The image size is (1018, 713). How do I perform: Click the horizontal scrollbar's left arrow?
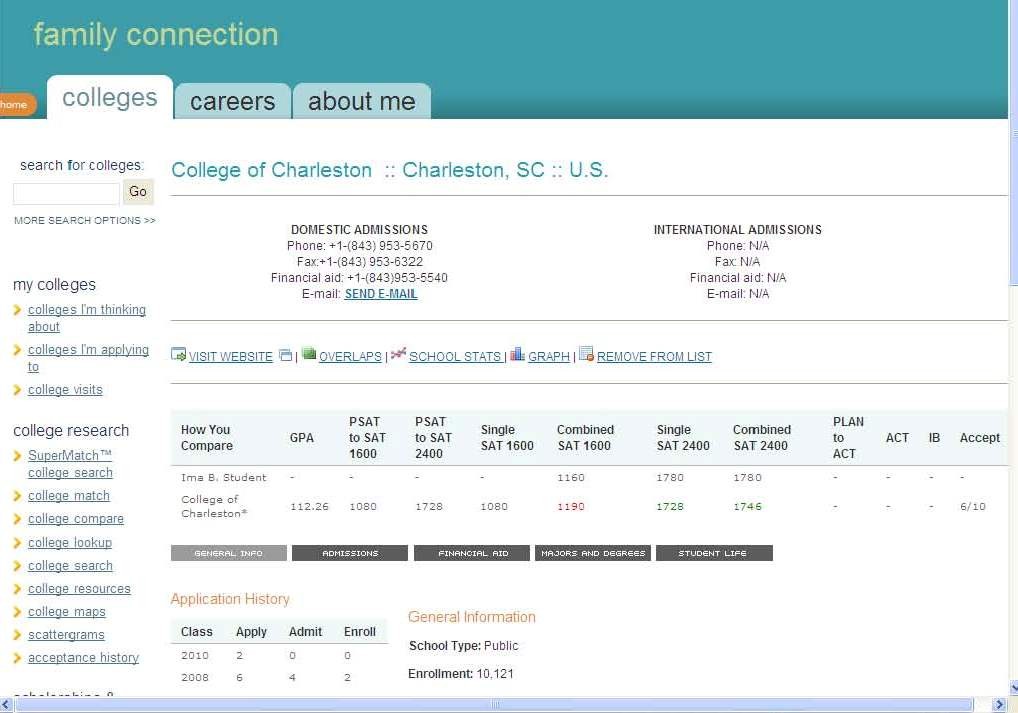[6, 705]
